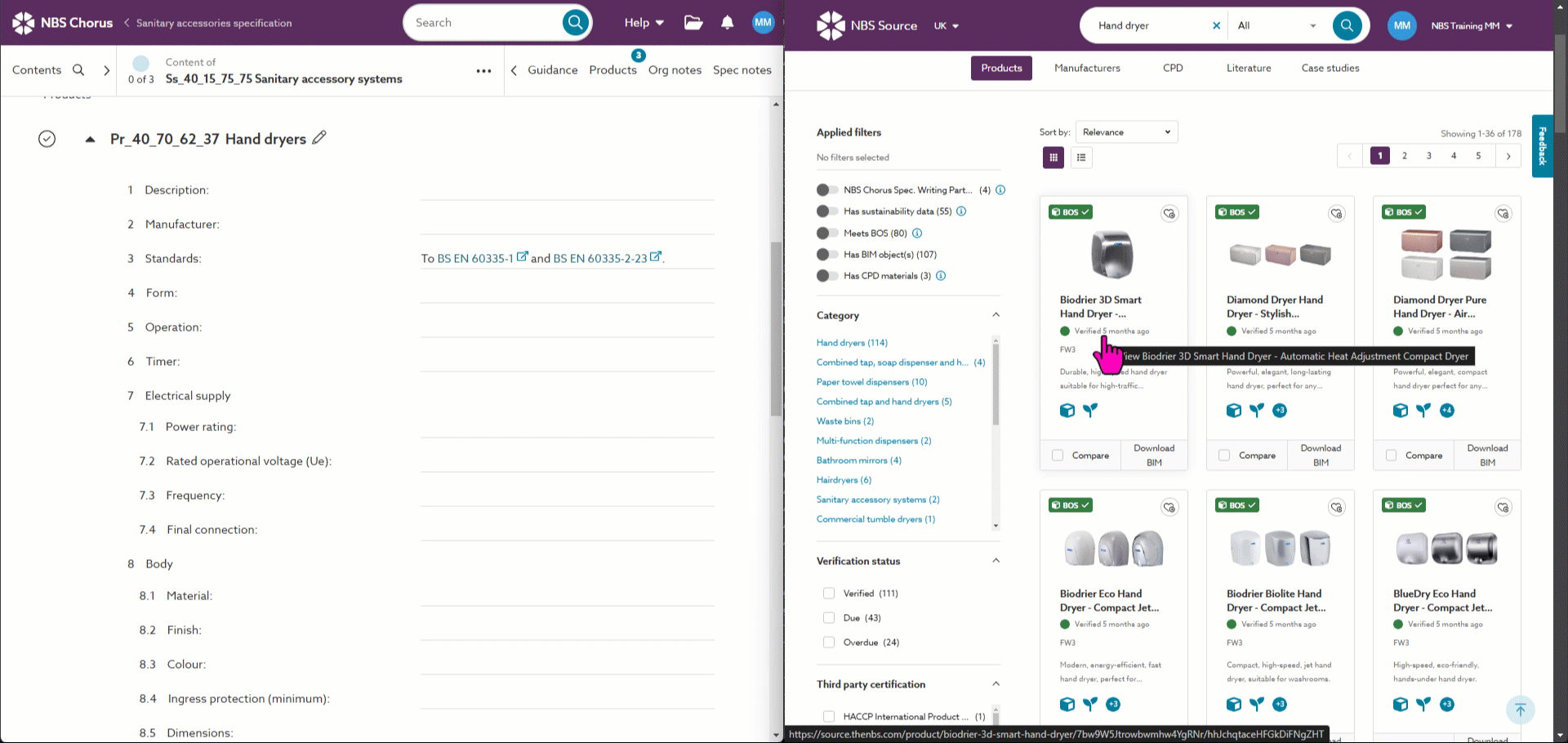This screenshot has height=743, width=1568.
Task: Go to next page of product results
Action: click(x=1508, y=156)
